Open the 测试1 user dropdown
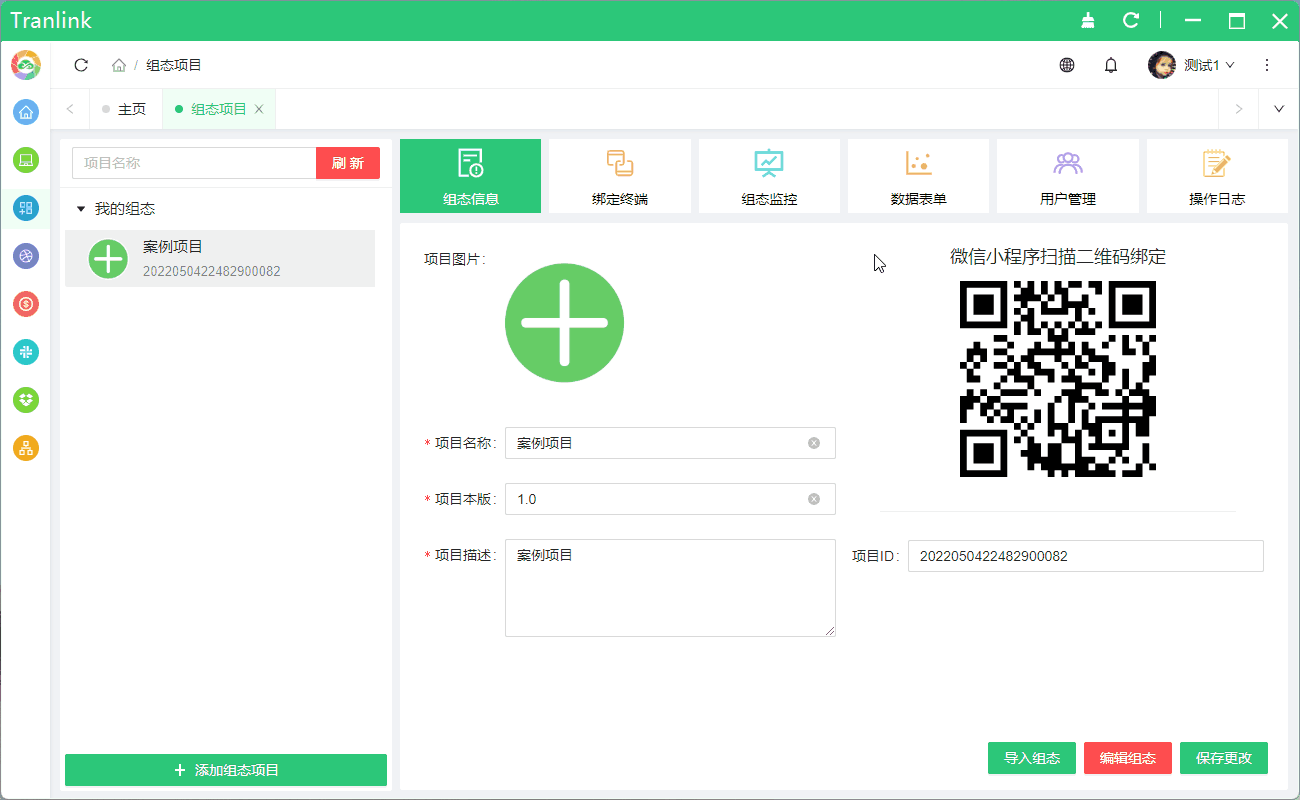Viewport: 1300px width, 800px height. tap(1209, 65)
